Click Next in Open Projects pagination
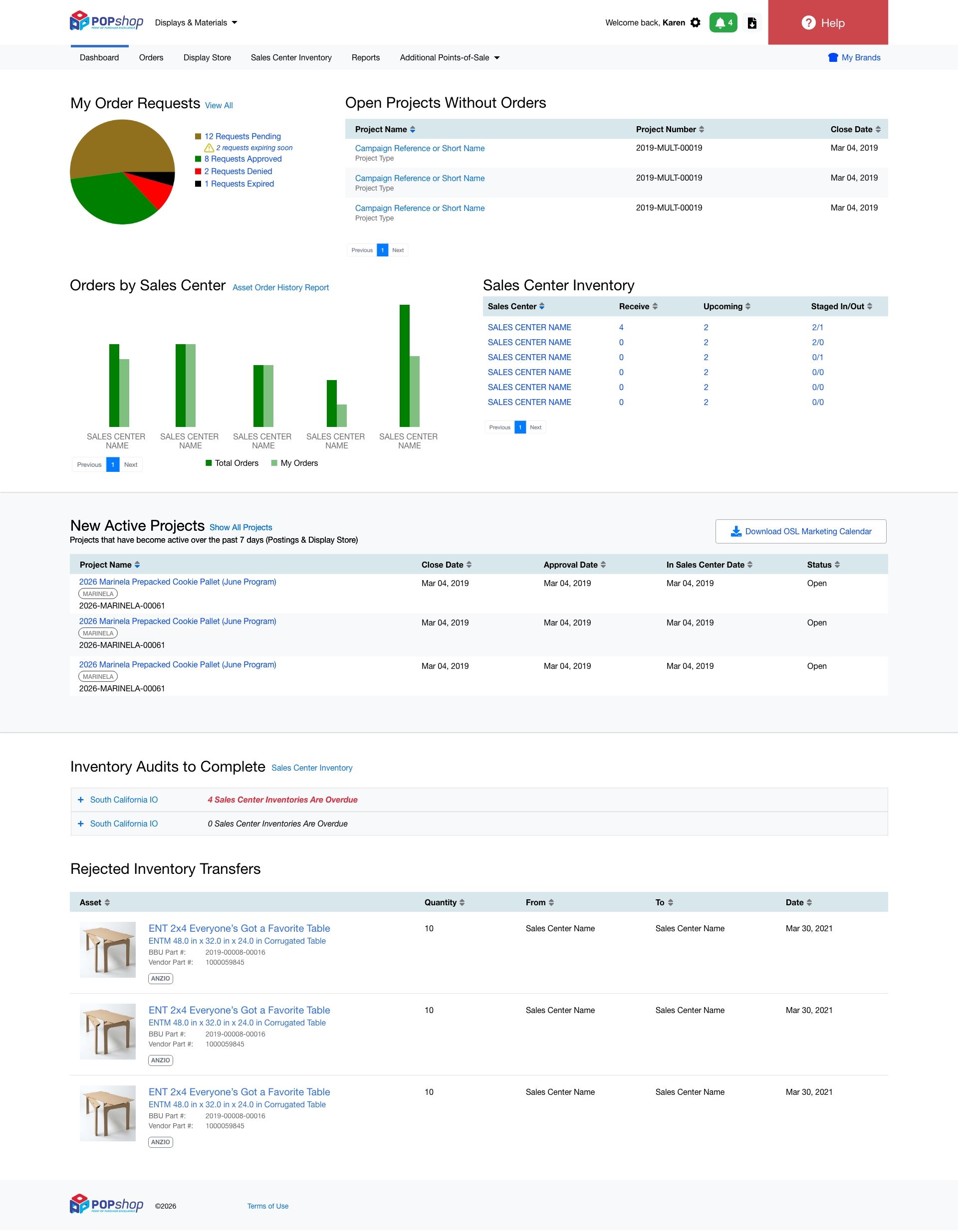 398,250
